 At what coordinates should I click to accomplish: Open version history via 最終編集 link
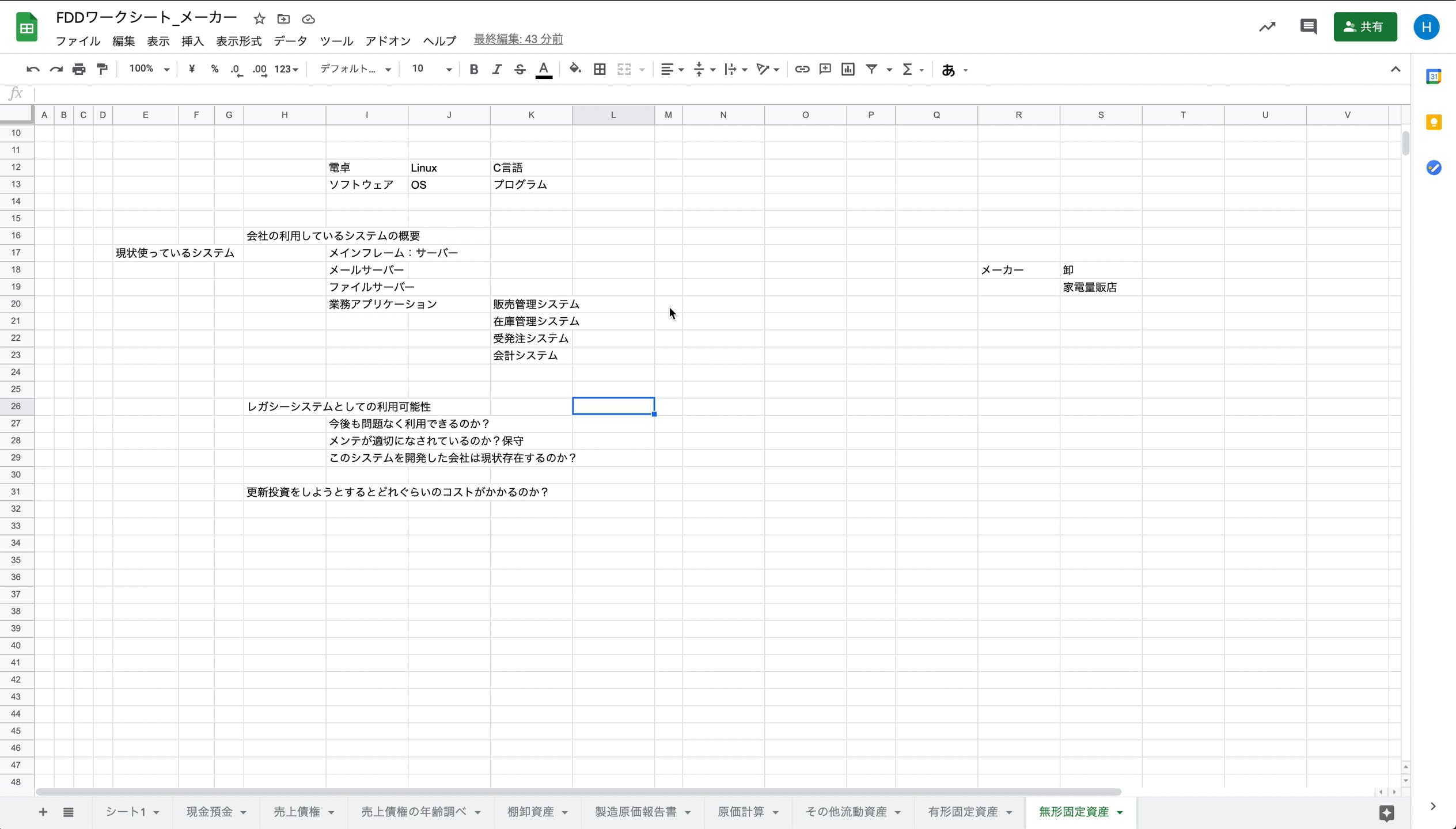[x=517, y=39]
